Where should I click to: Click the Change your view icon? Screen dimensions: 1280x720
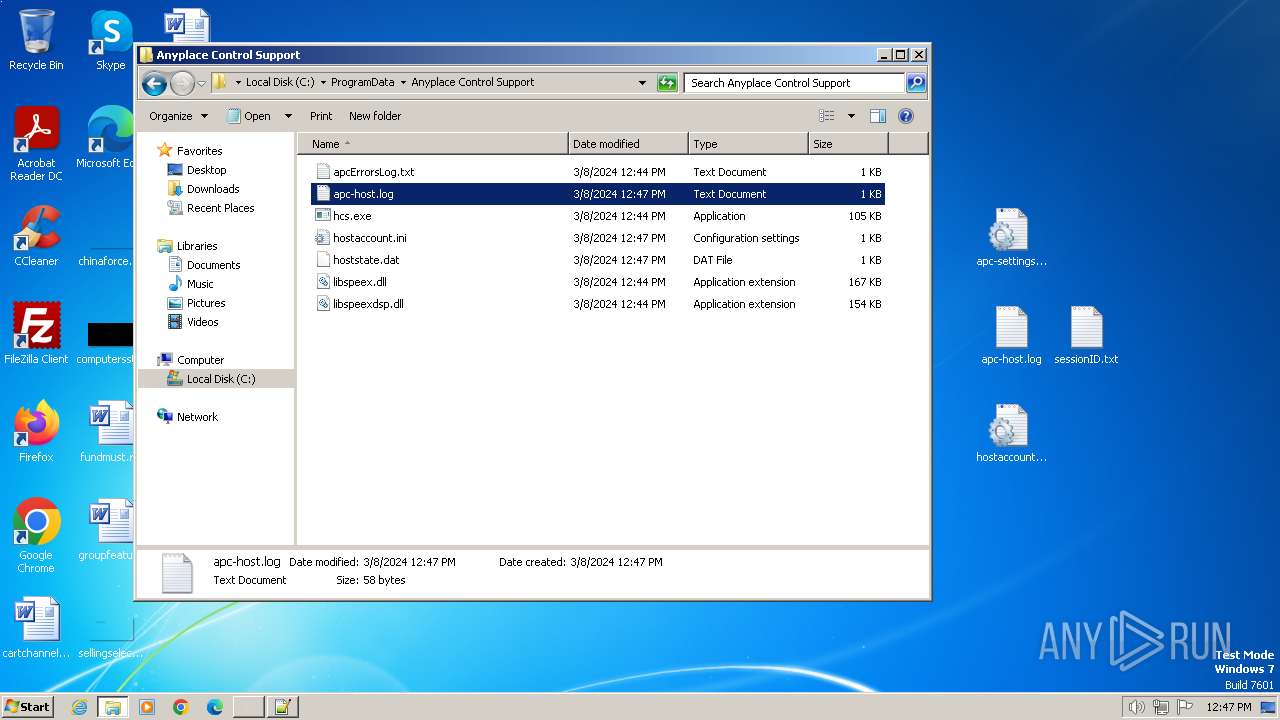pyautogui.click(x=826, y=116)
